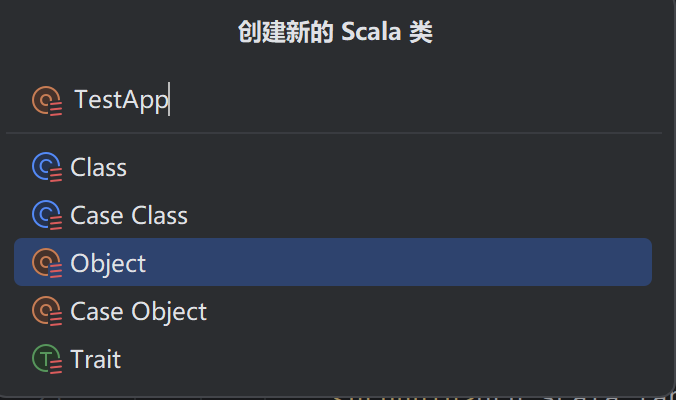Click the orange icon in the highlighted Object row
Screen dimensions: 676x400
pyautogui.click(x=47, y=263)
